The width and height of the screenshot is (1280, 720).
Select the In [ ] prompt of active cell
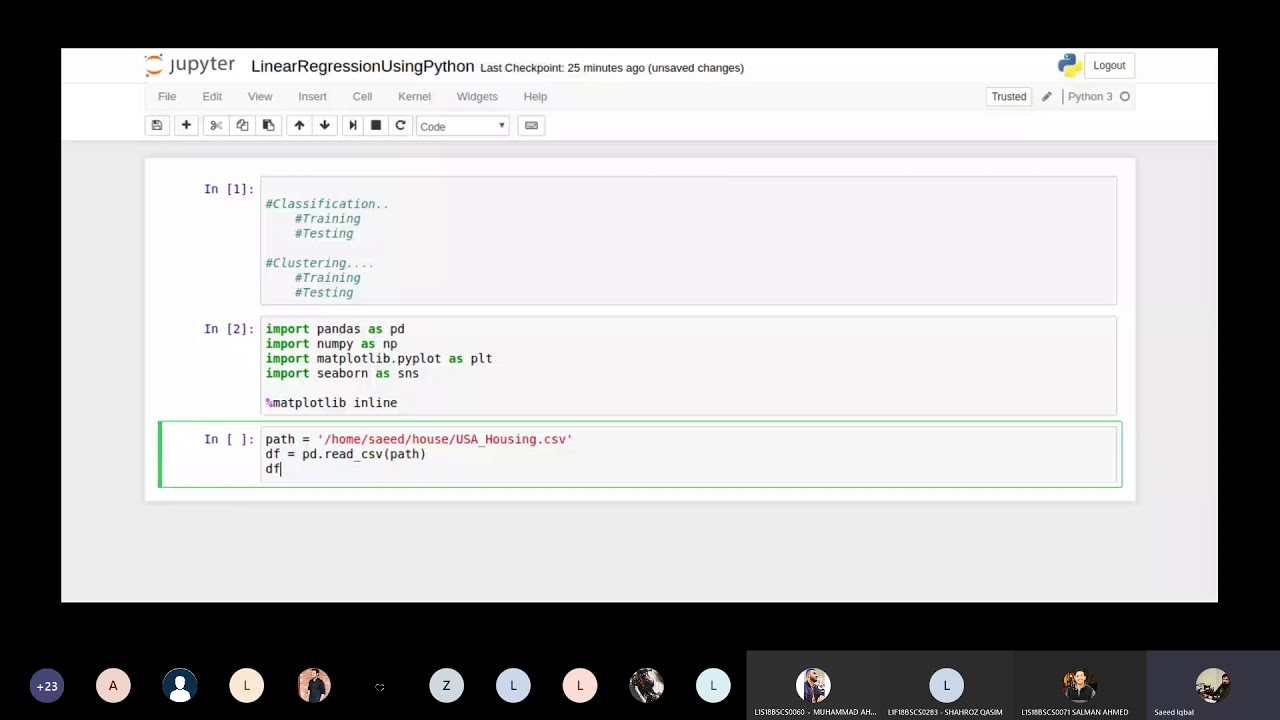click(x=229, y=439)
